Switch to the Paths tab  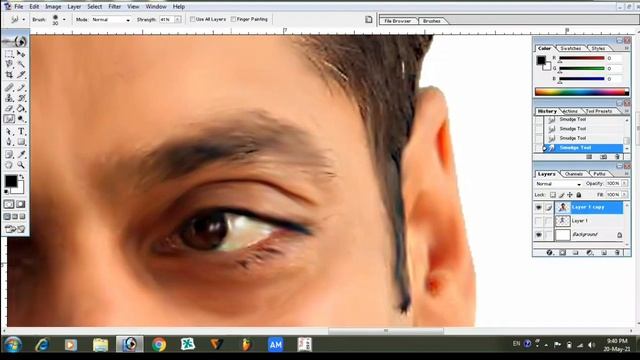pyautogui.click(x=599, y=174)
